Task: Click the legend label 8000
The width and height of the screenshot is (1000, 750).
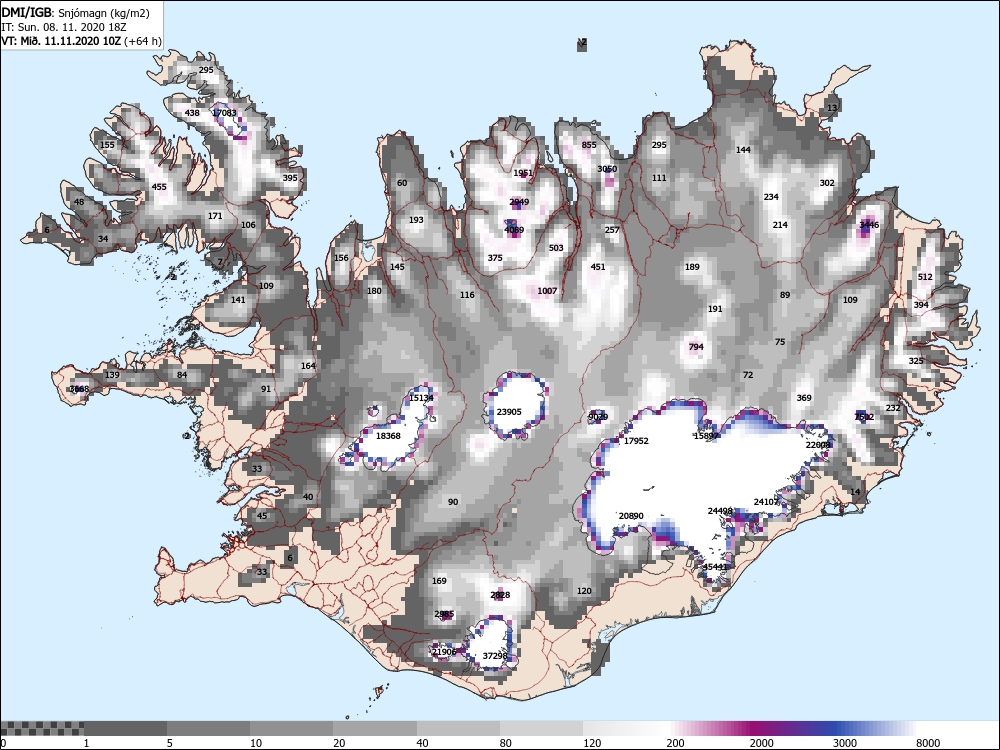Action: pos(929,743)
